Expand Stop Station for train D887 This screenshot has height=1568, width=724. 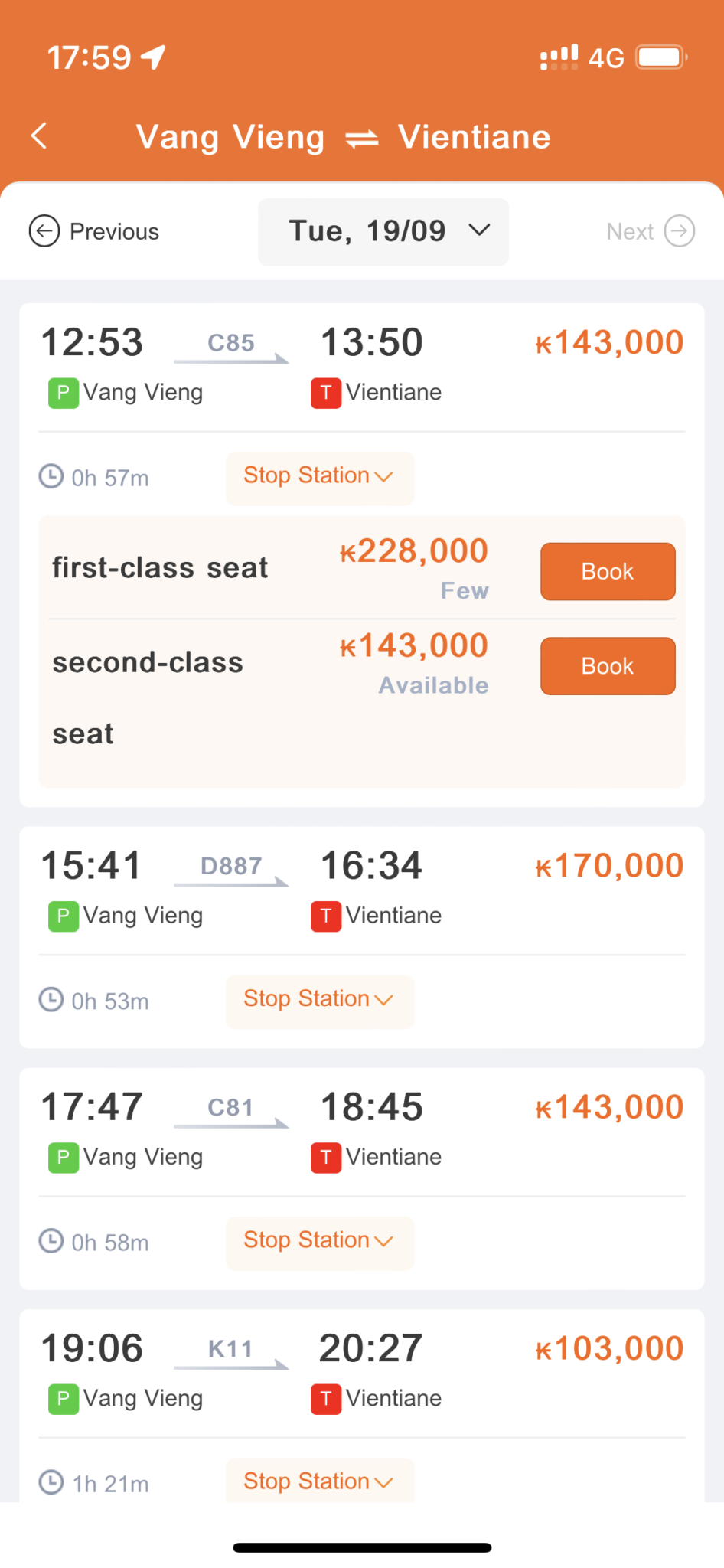click(319, 1000)
